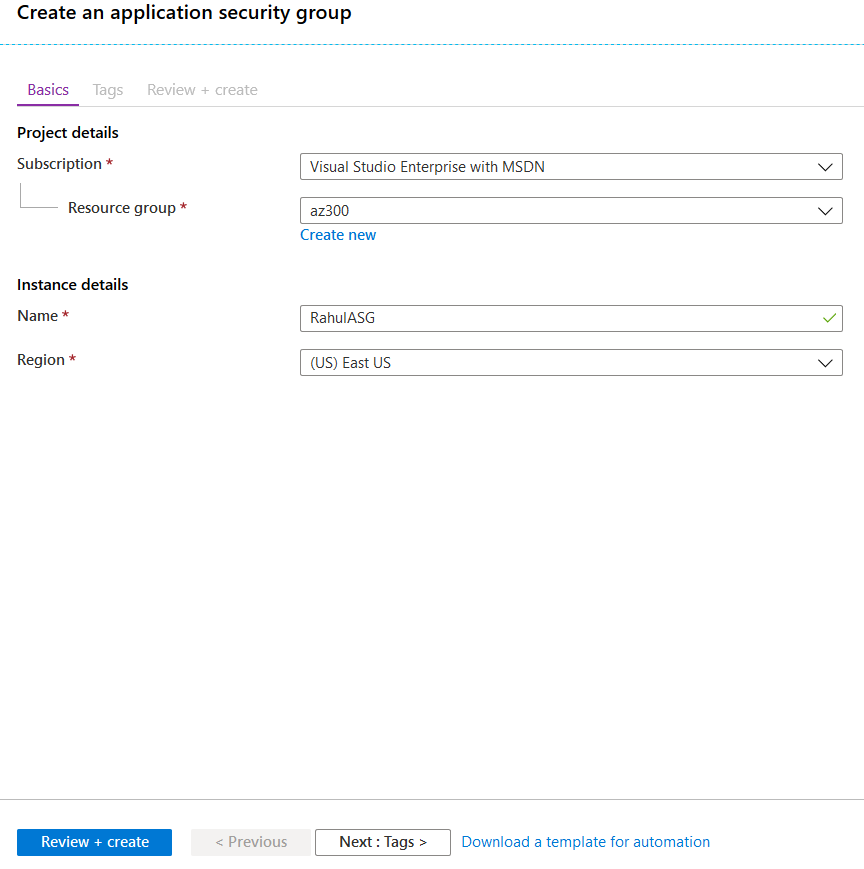Viewport: 864px width, 869px height.
Task: Click the Create an application security group heading
Action: tap(184, 13)
